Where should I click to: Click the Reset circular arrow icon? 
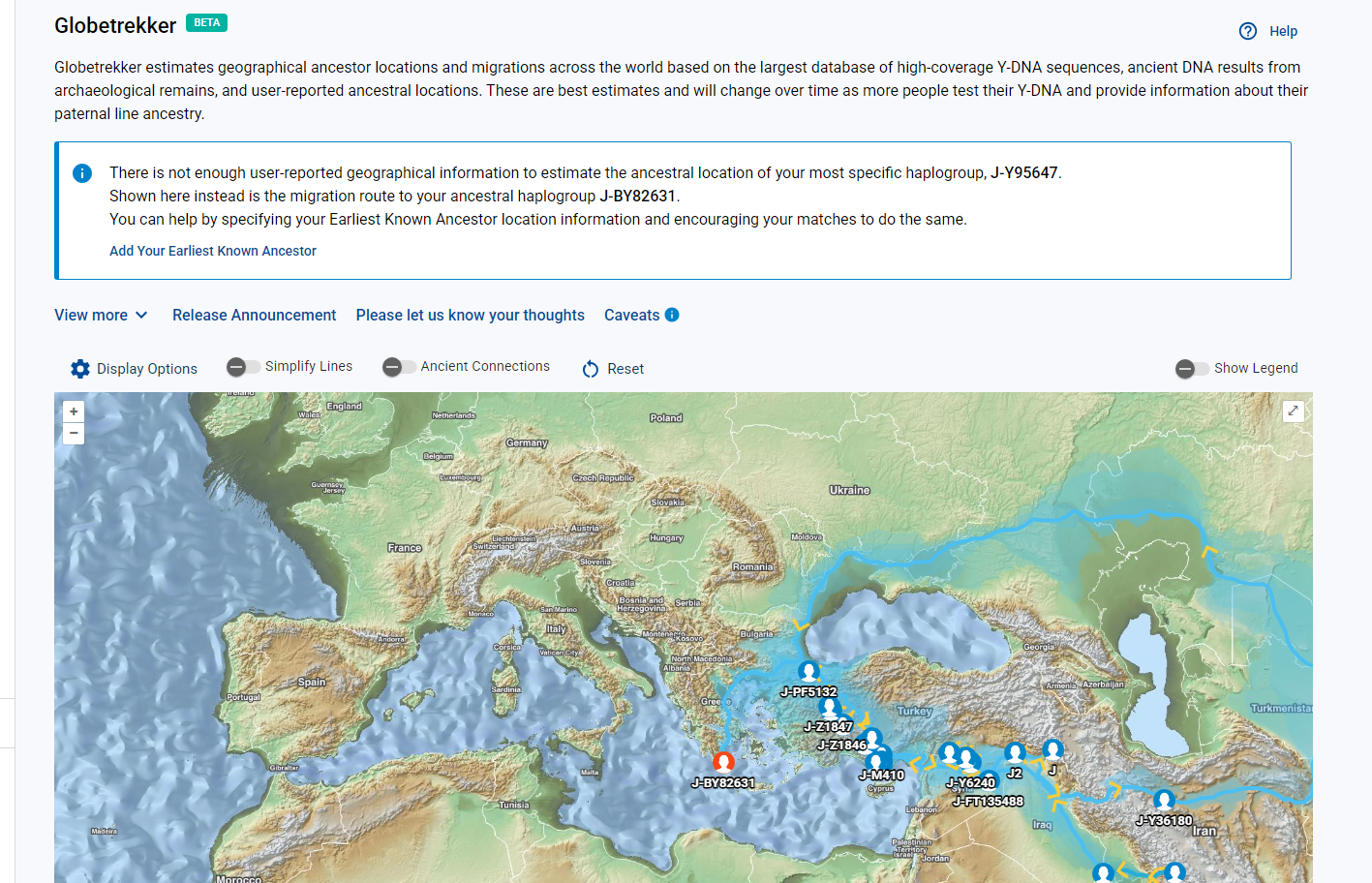pos(591,369)
